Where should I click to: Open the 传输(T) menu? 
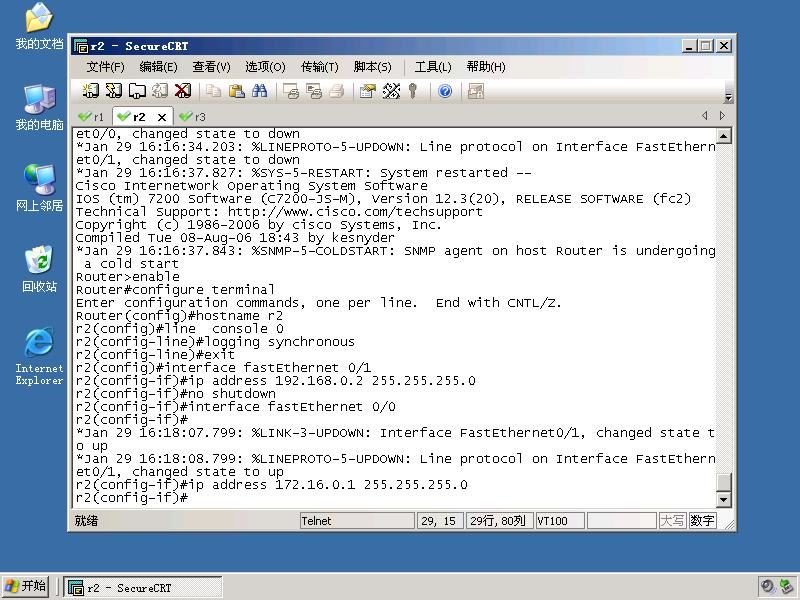point(319,67)
